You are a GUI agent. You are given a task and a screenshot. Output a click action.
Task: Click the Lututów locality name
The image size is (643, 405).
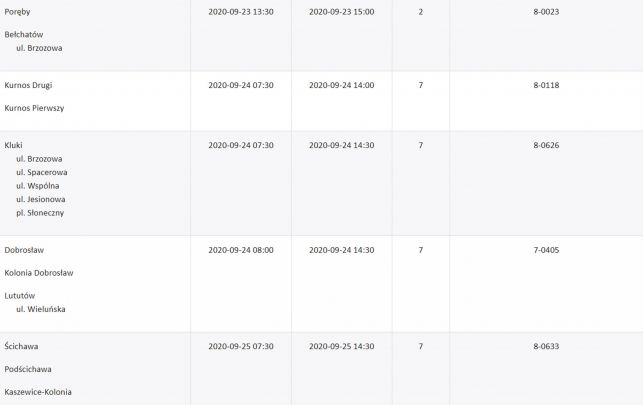click(x=21, y=296)
